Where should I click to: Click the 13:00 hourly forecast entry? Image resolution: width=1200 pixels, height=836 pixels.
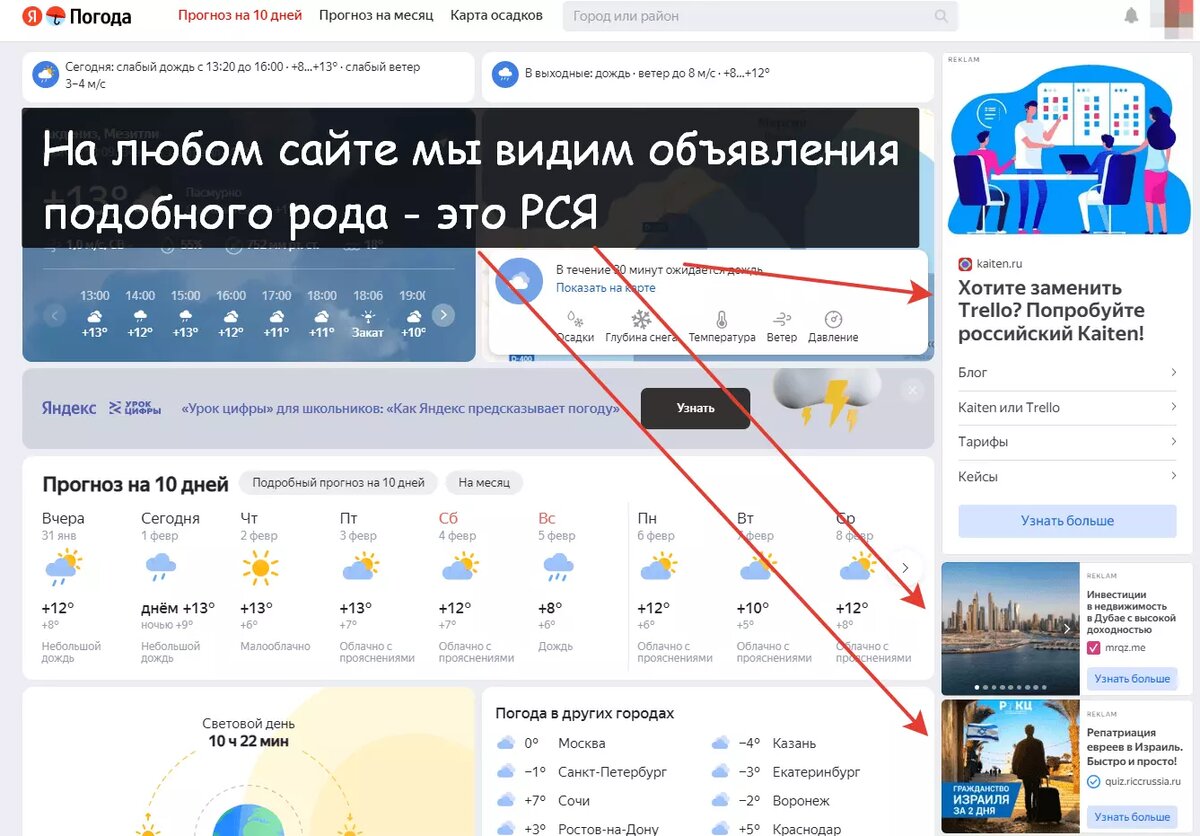(x=95, y=314)
